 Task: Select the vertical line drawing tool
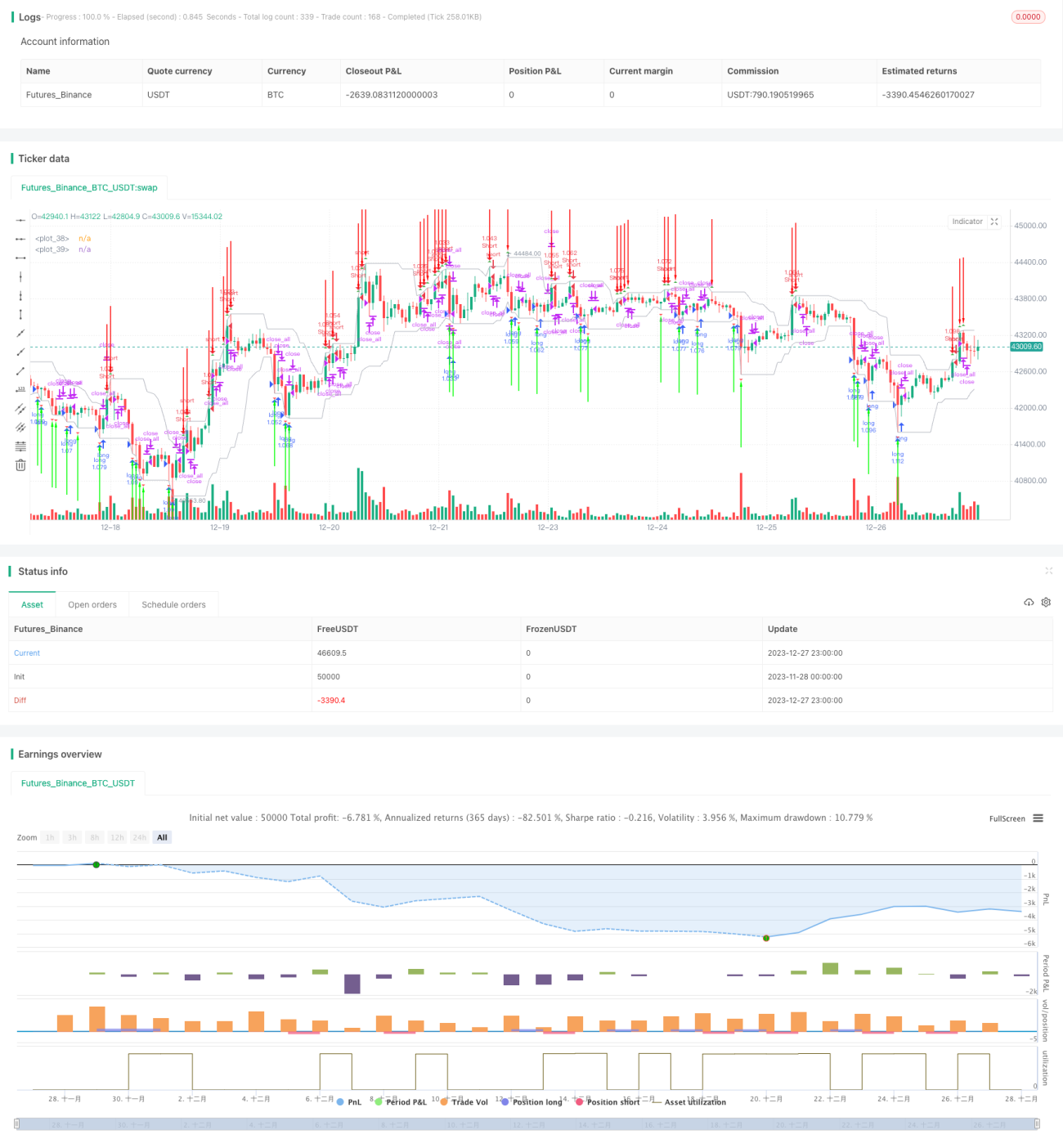(20, 276)
